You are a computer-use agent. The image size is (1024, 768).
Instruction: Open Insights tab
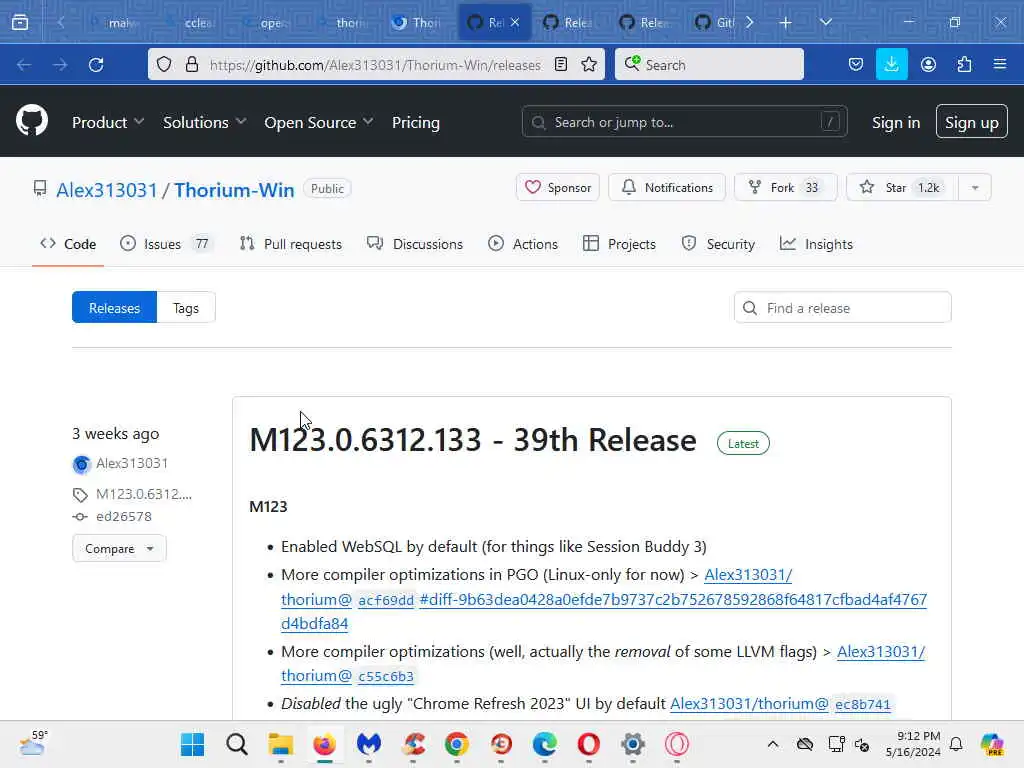816,244
